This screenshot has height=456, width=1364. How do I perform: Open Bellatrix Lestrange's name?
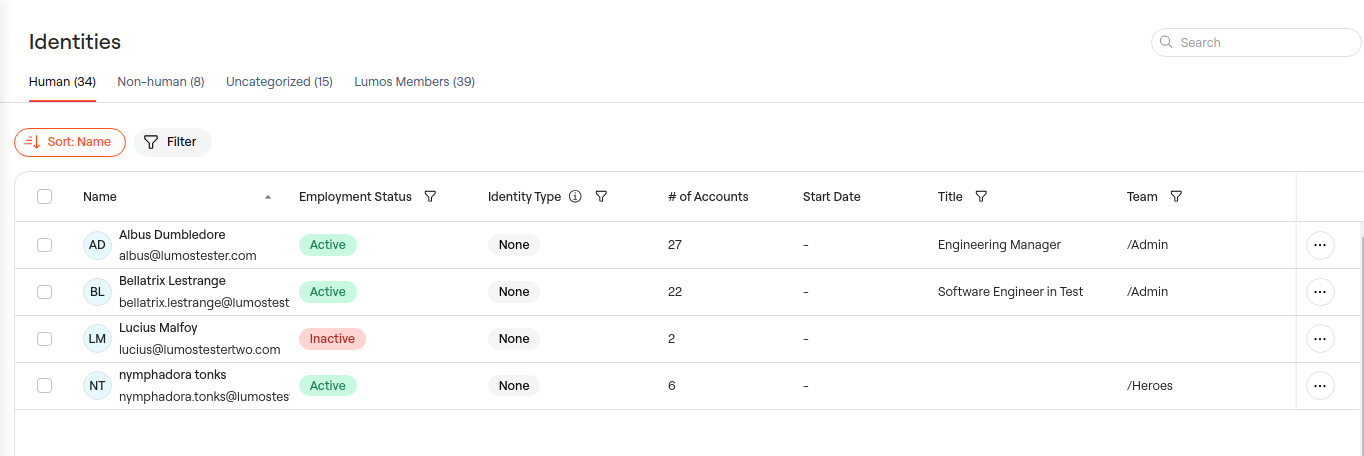pos(172,281)
